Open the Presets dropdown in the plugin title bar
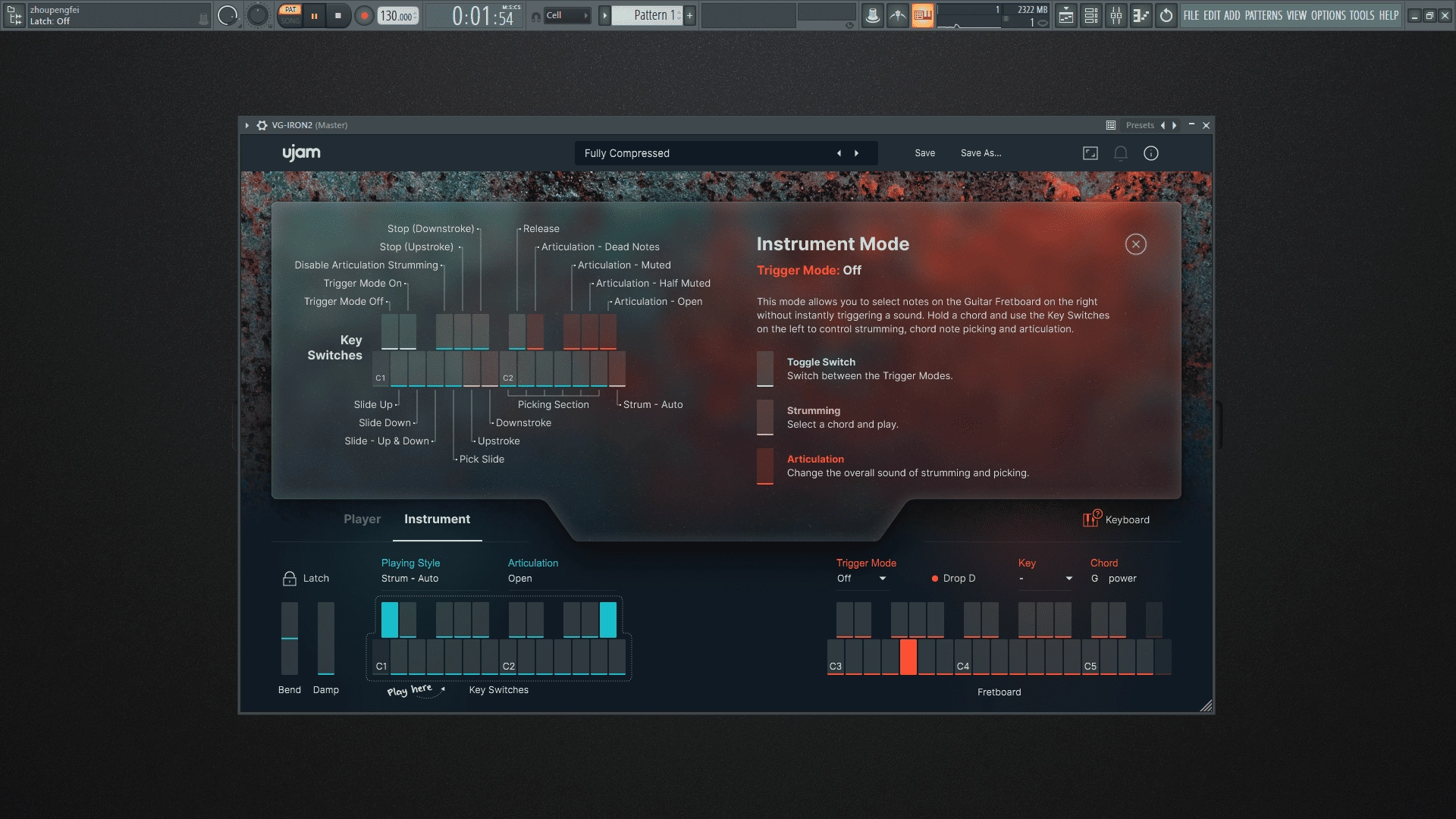 [x=1140, y=125]
